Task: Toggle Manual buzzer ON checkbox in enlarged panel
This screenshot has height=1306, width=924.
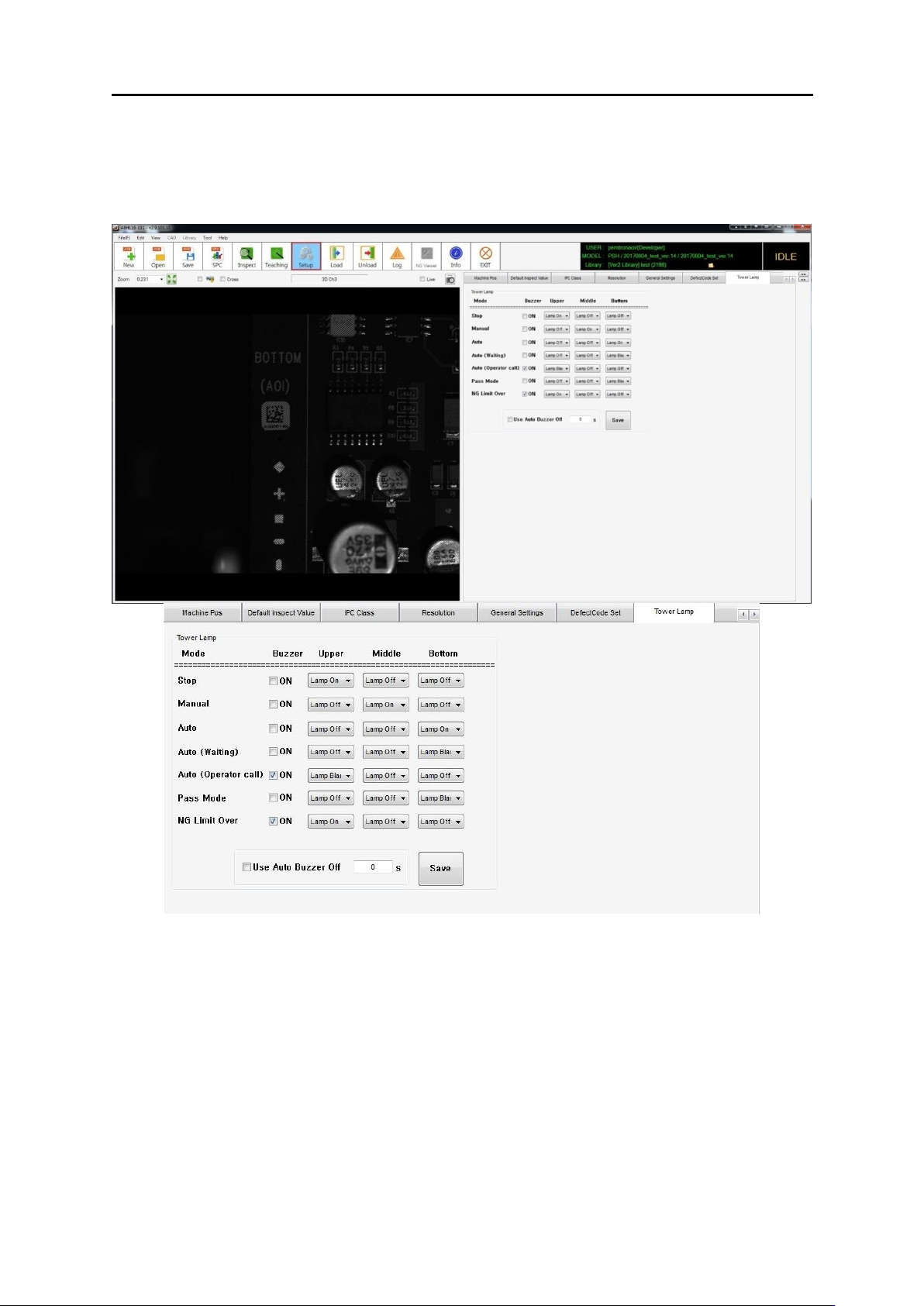Action: pos(273,705)
